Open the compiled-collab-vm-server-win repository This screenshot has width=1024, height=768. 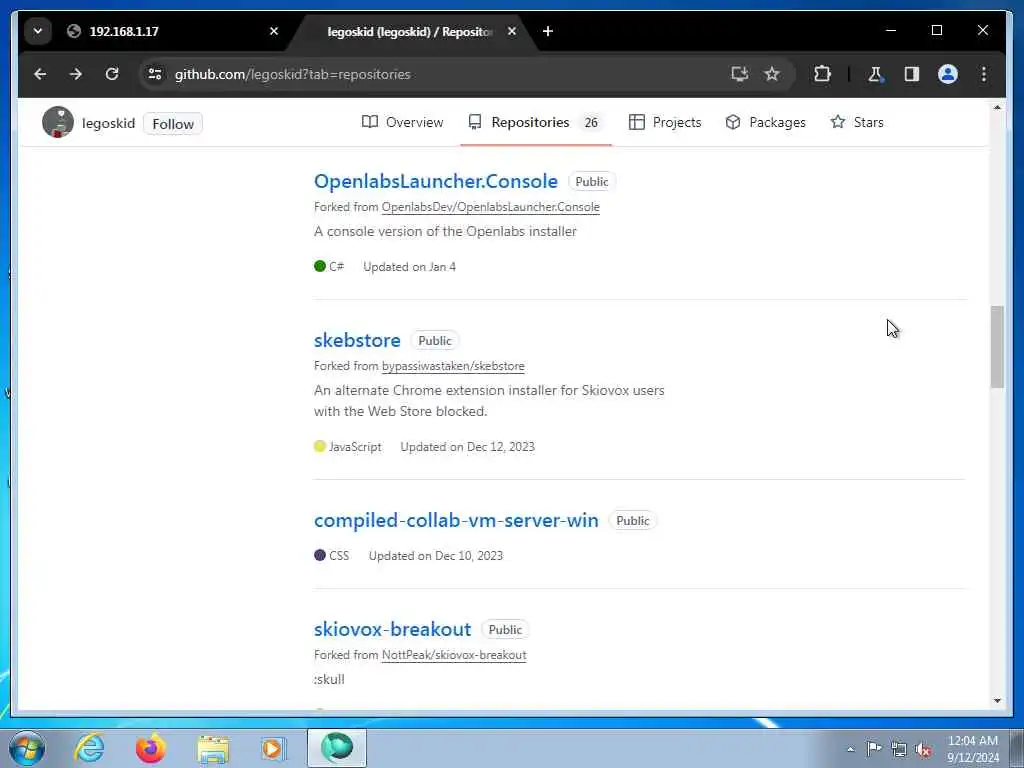[456, 520]
